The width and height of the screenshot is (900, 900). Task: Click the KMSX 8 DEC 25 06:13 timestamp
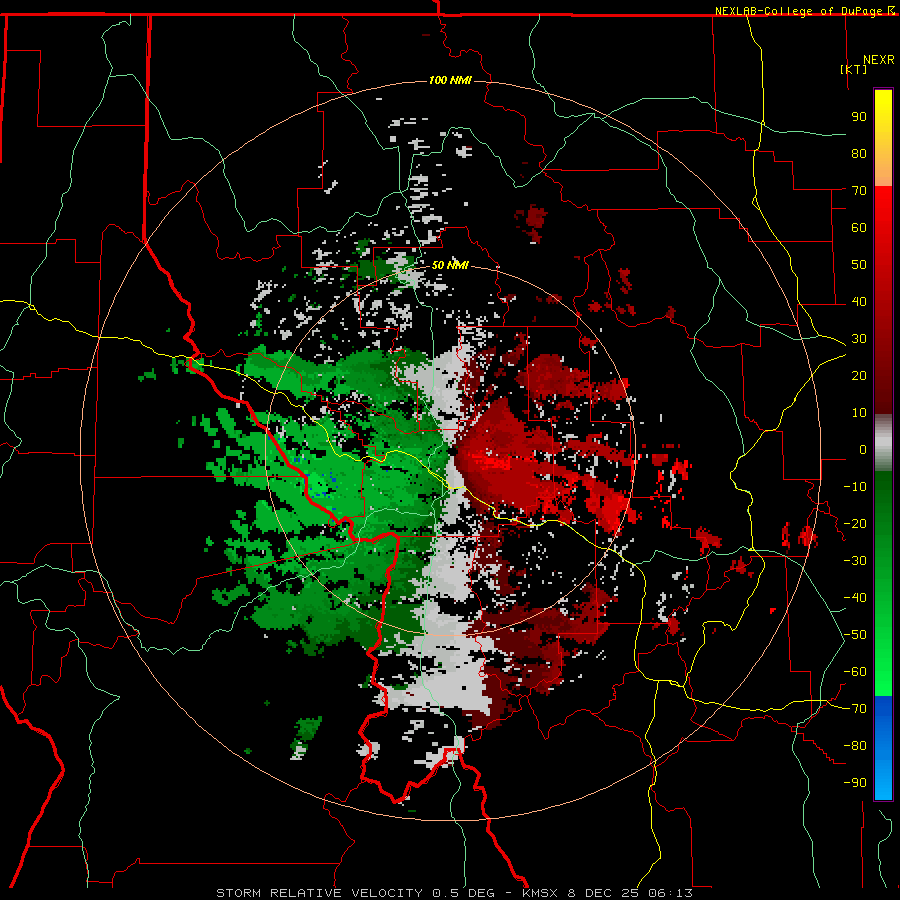point(607,893)
